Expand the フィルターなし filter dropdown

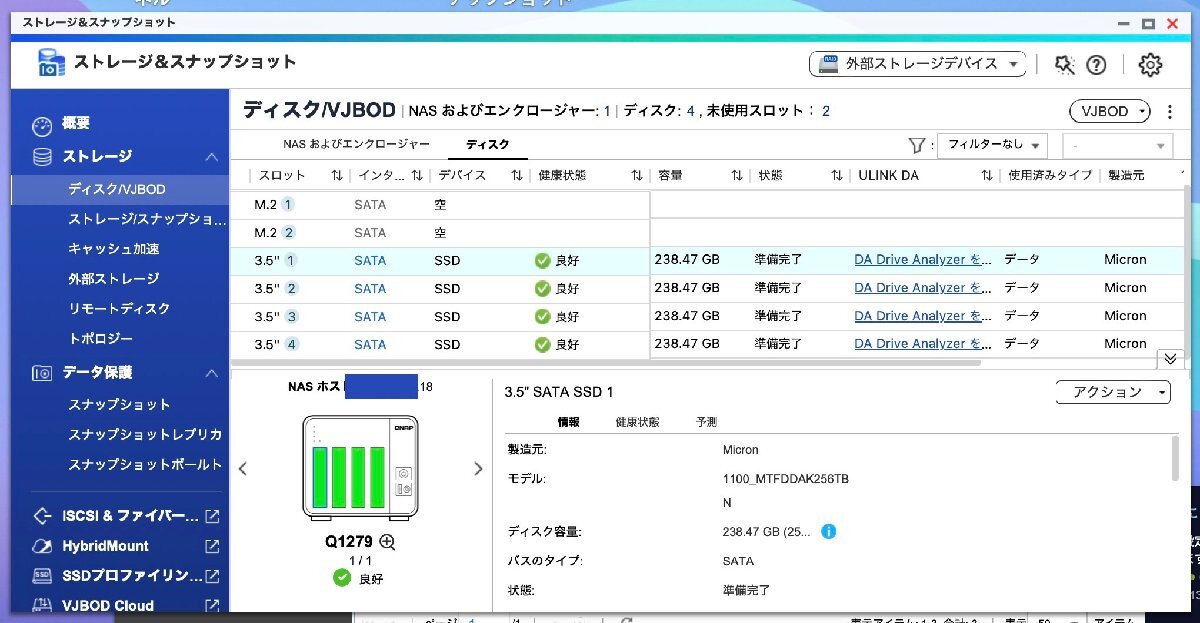[x=991, y=146]
